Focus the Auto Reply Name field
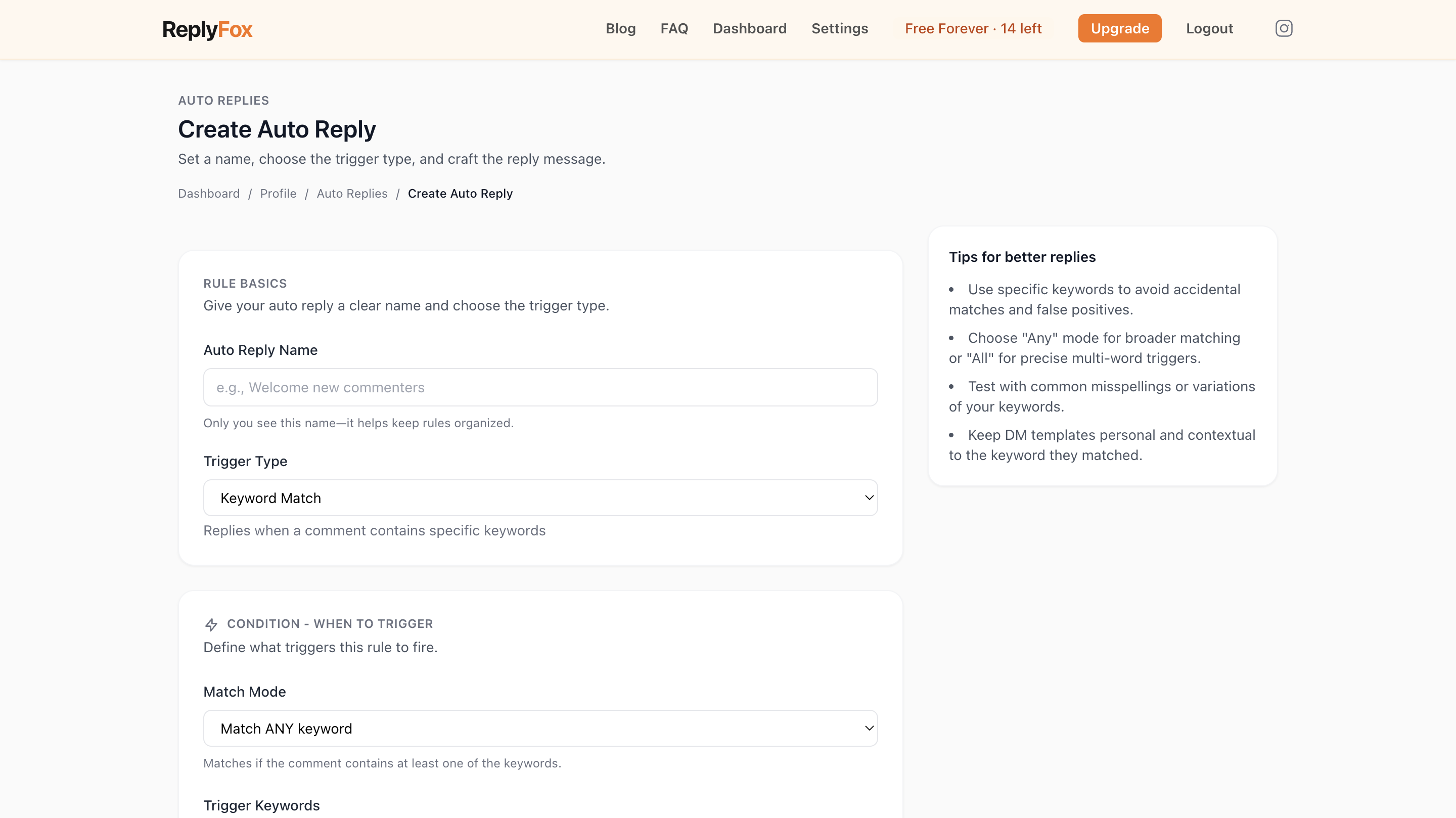Screen dimensions: 1456x818 (x=540, y=387)
